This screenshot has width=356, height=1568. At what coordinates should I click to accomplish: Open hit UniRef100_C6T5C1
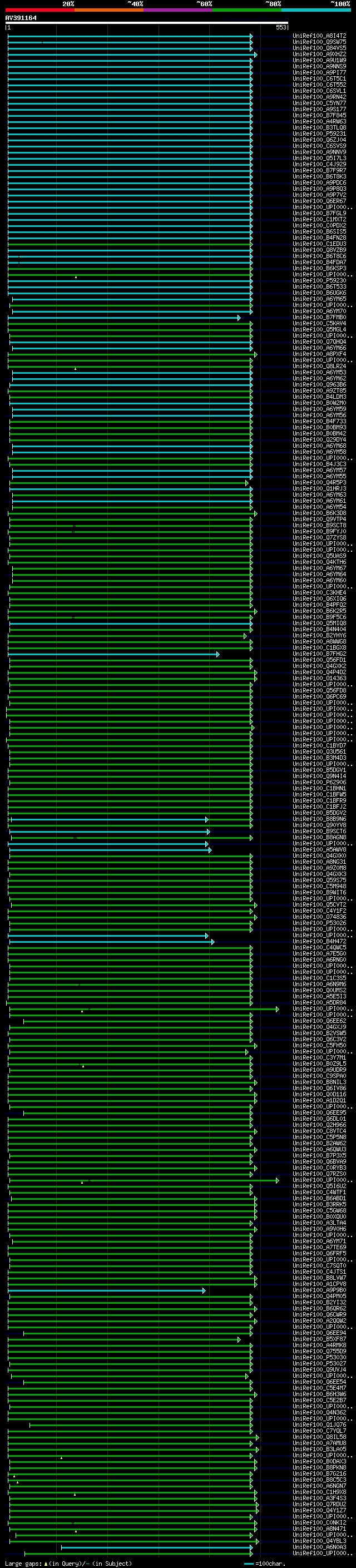[x=319, y=78]
